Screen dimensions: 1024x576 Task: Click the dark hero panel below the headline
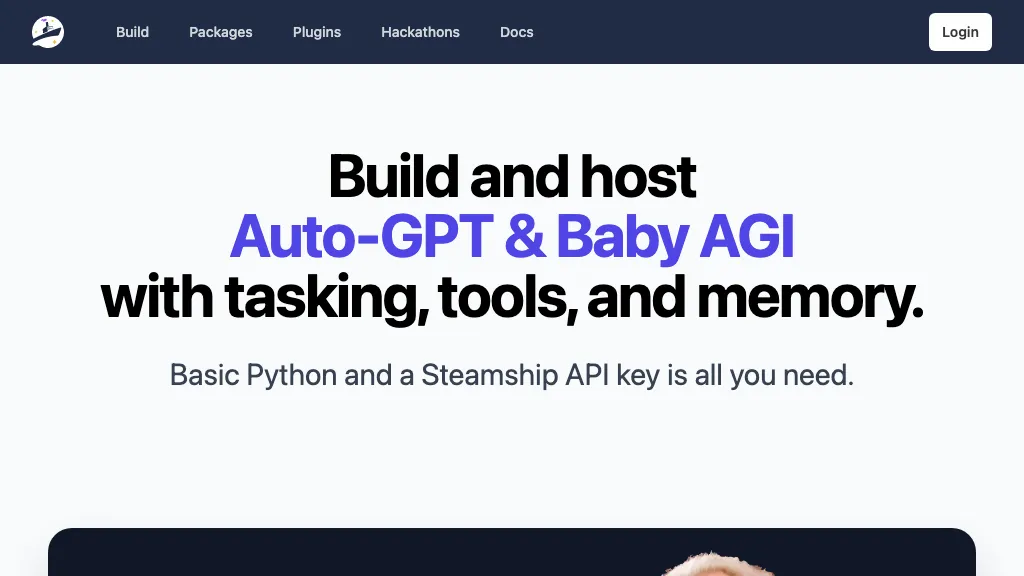[512, 555]
